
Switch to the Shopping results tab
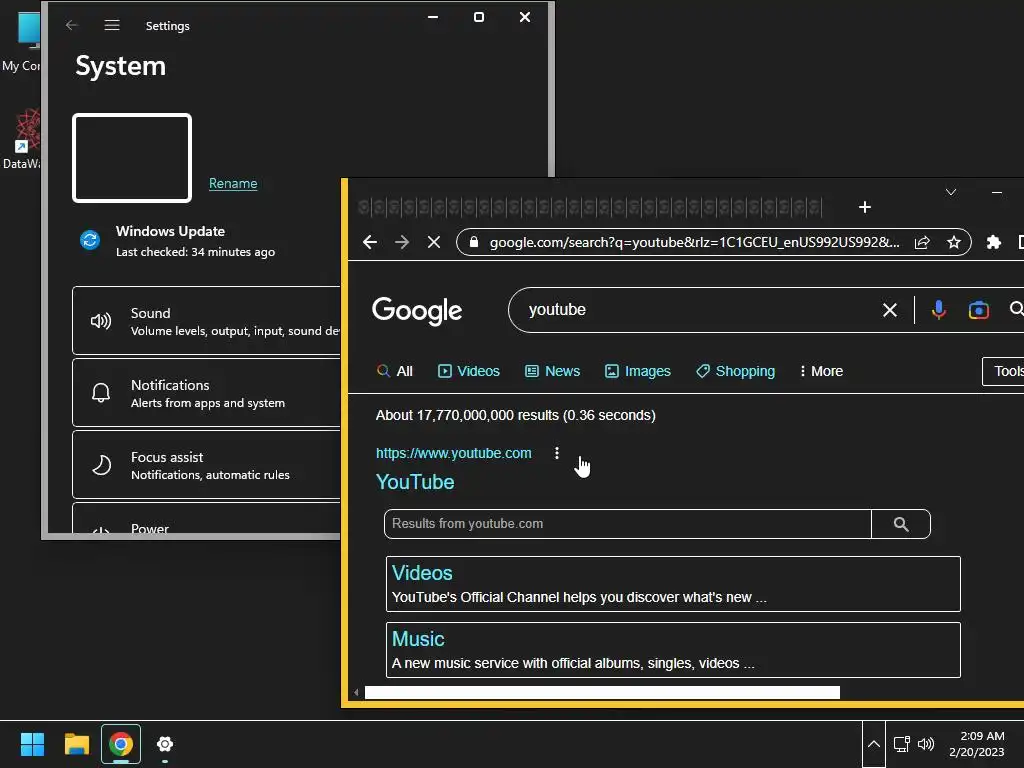click(x=735, y=372)
